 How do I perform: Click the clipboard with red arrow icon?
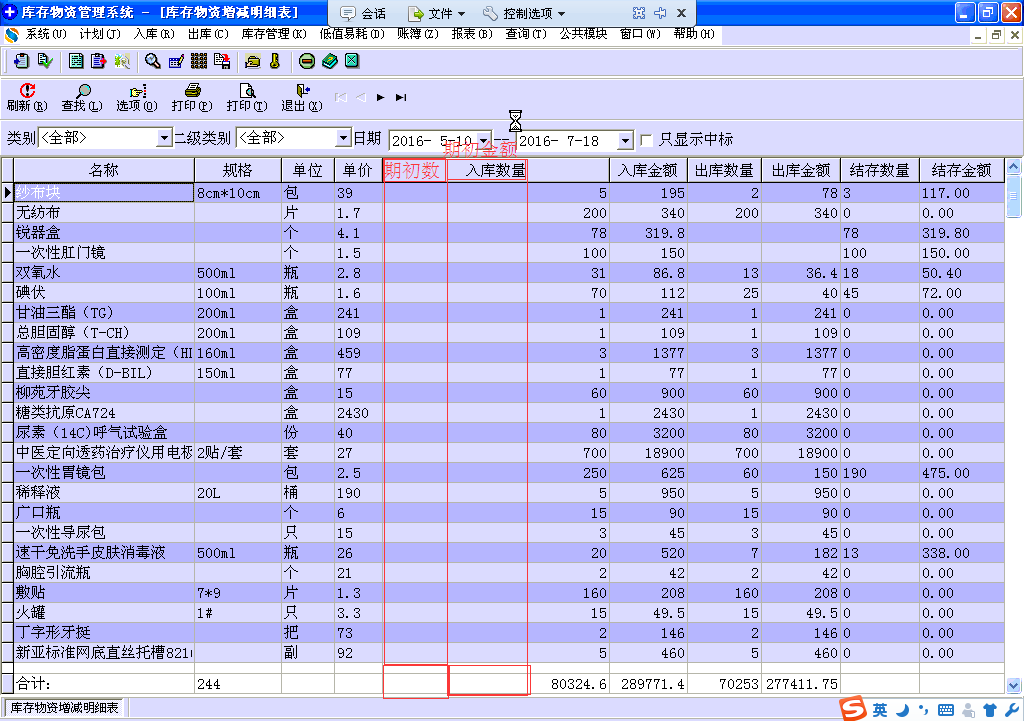point(99,61)
